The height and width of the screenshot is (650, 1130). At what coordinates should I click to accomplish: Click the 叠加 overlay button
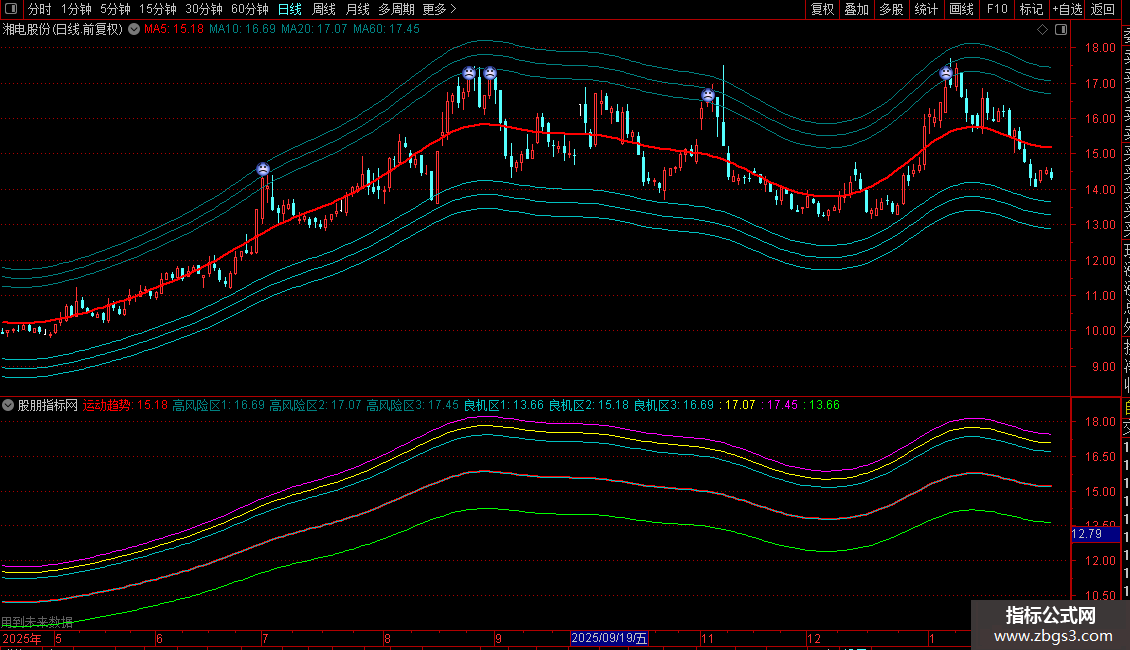[857, 9]
